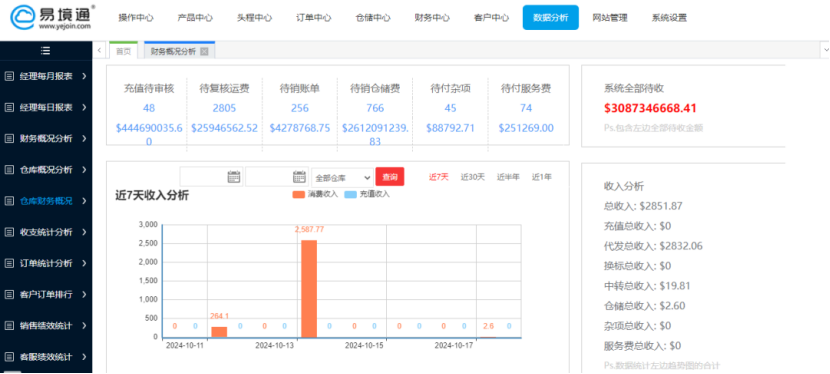Image resolution: width=830 pixels, height=374 pixels.
Task: Click the red 查询 button
Action: (390, 177)
